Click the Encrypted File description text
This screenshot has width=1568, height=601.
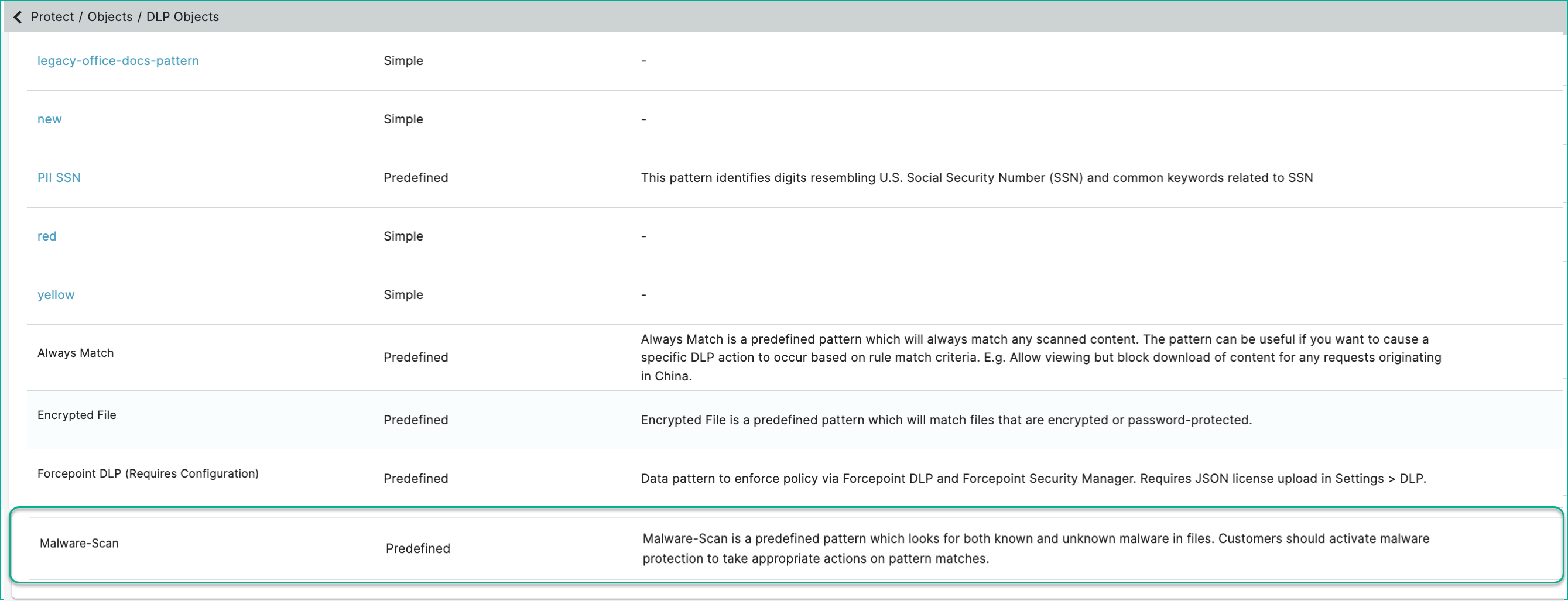tap(946, 420)
